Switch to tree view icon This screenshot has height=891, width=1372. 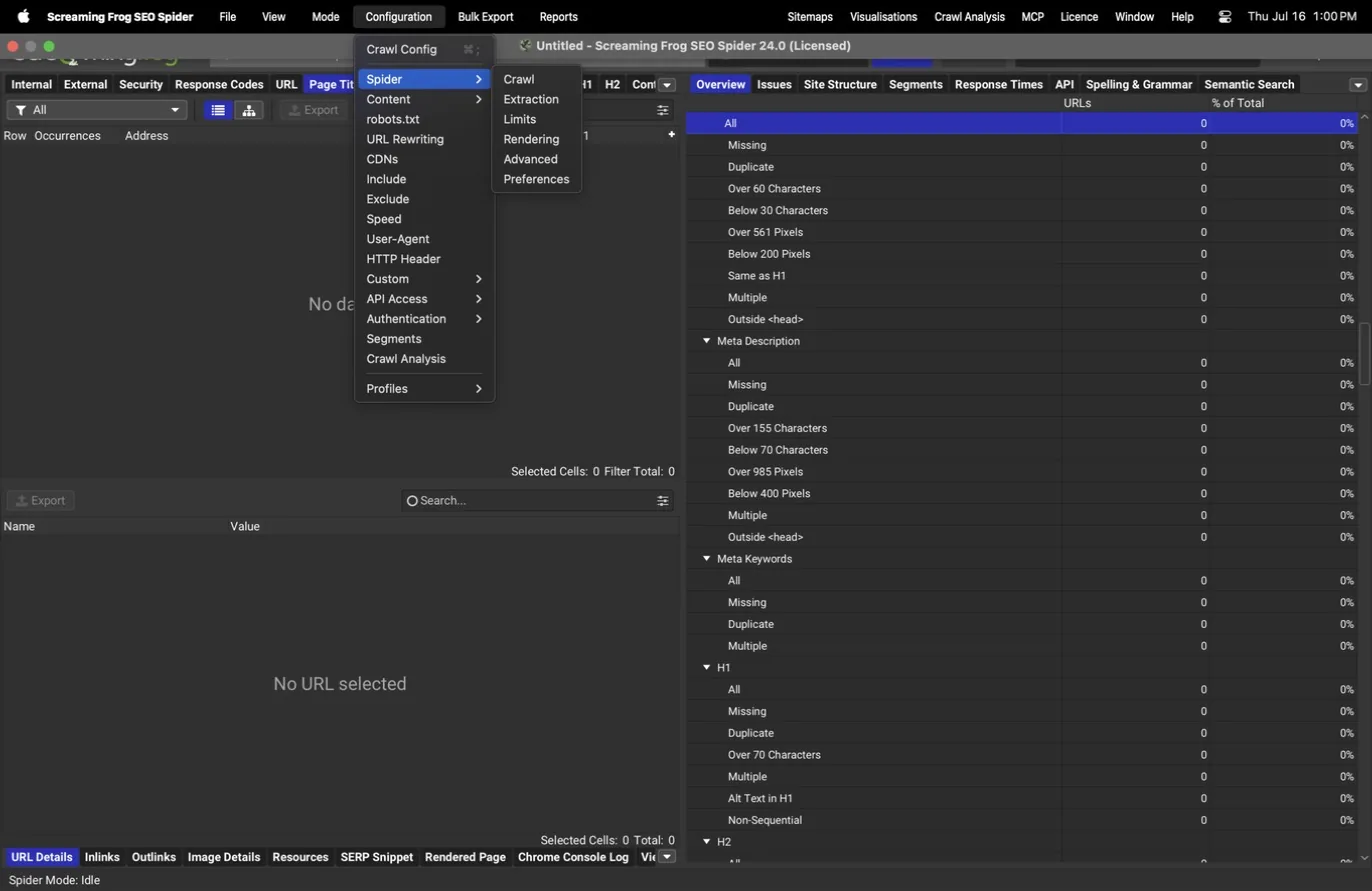(248, 110)
